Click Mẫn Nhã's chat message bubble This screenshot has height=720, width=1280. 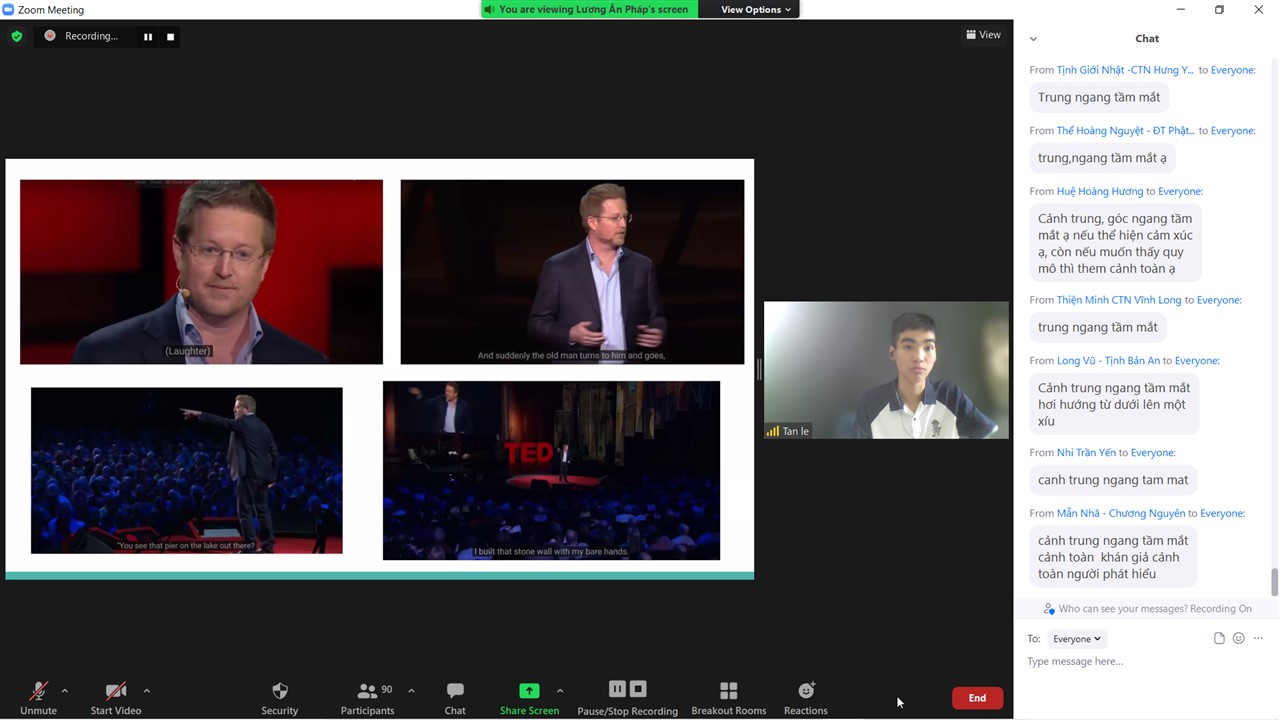coord(1113,557)
